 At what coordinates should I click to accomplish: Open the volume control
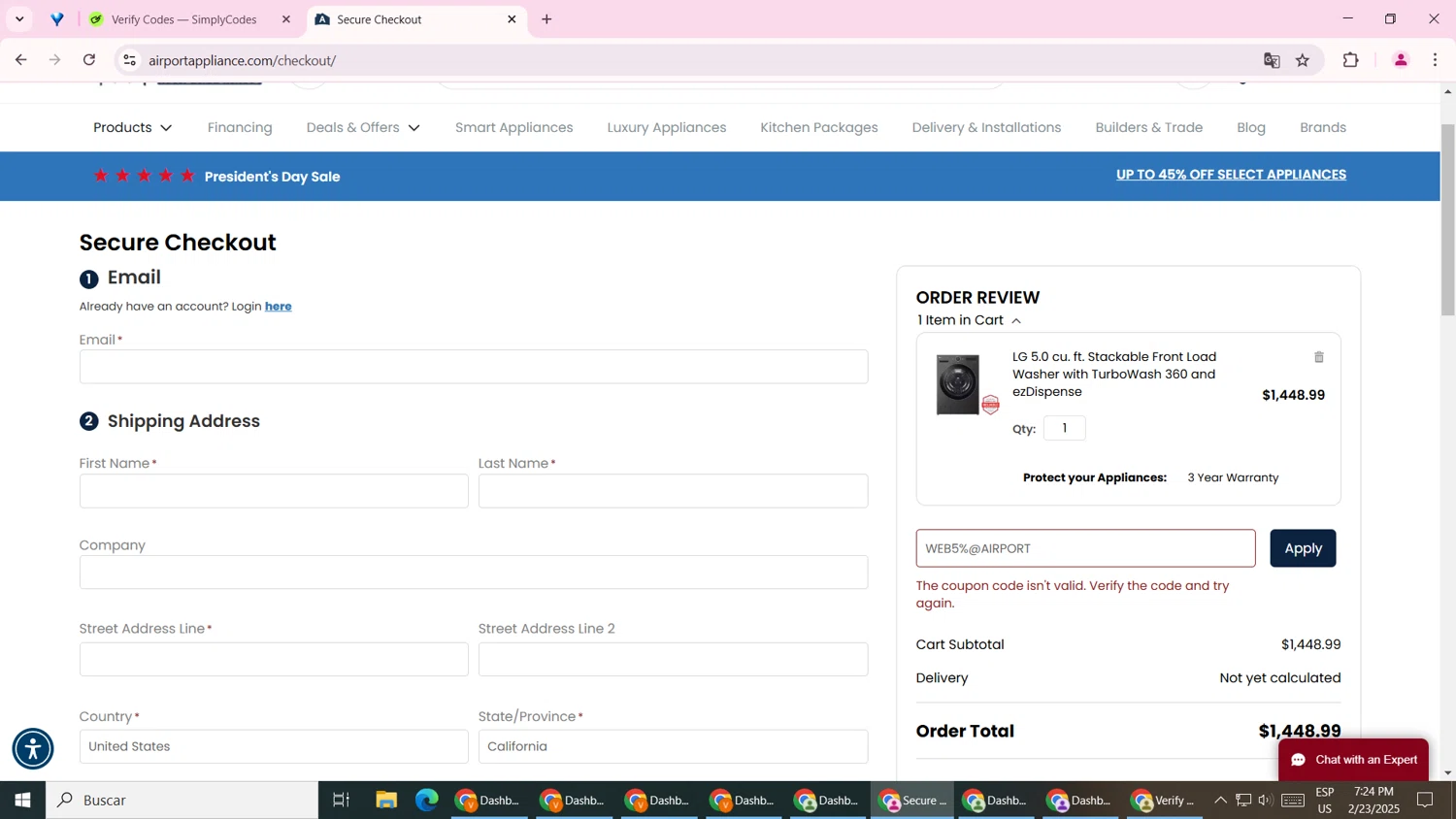pyautogui.click(x=1265, y=801)
